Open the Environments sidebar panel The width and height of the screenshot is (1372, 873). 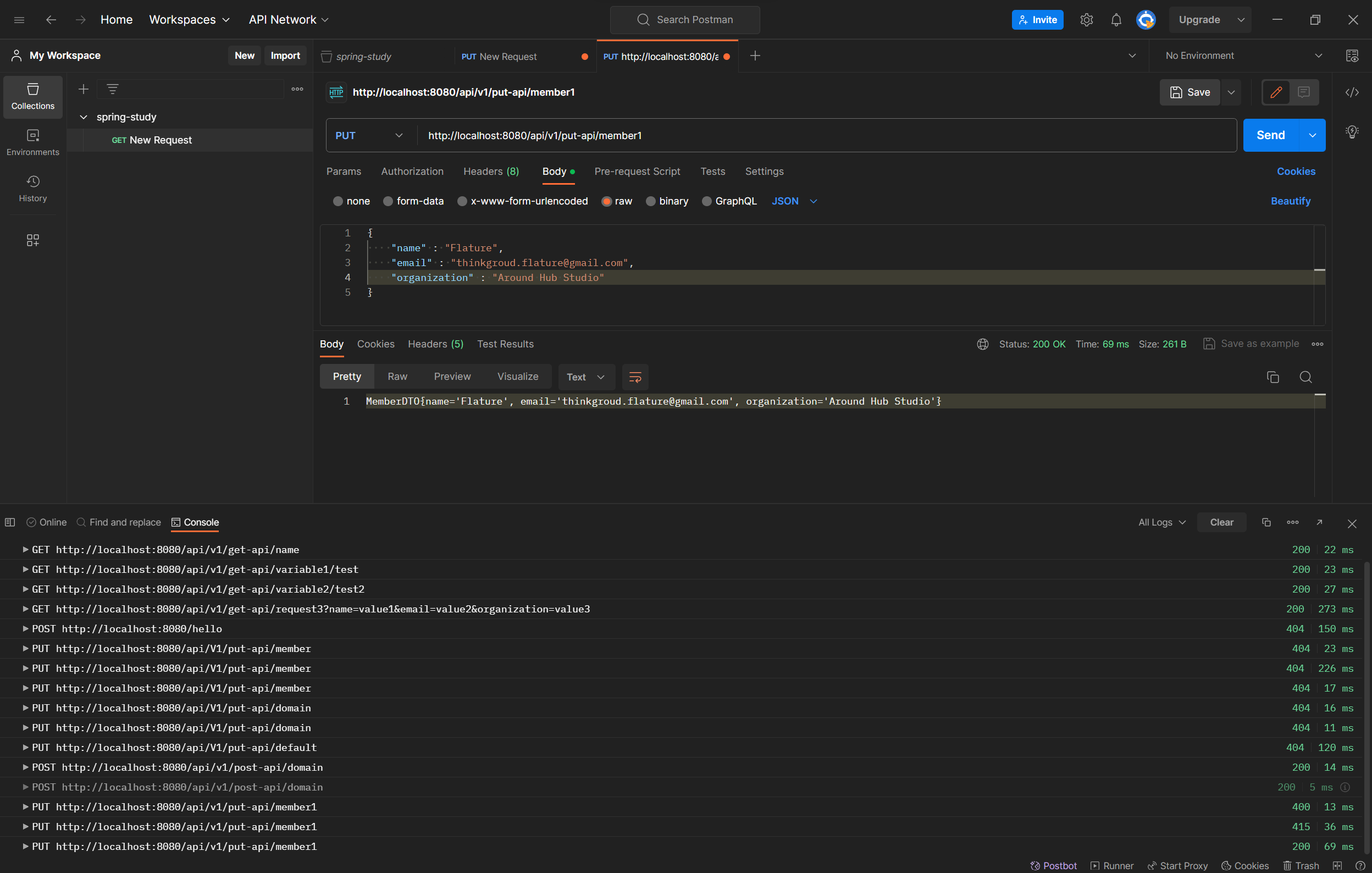point(32,142)
